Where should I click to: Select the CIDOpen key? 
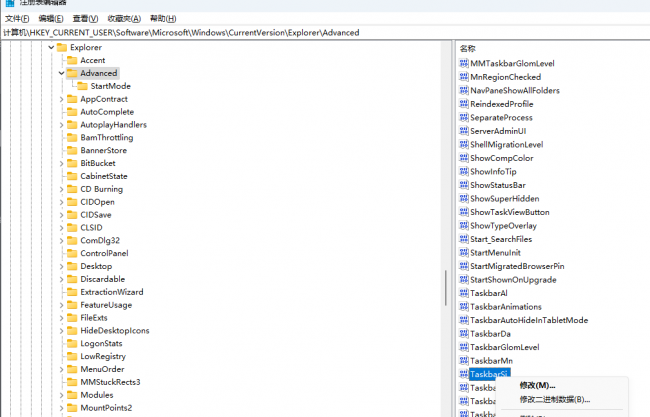point(97,202)
